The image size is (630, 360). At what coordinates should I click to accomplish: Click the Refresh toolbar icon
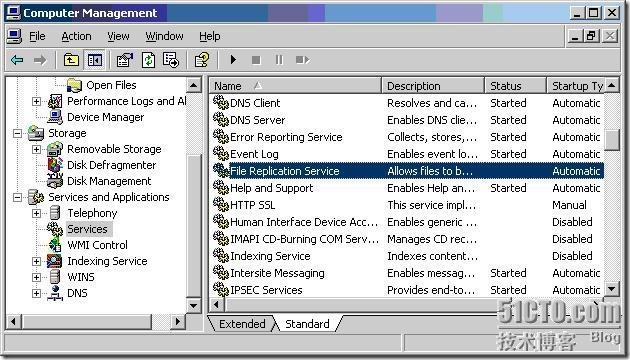[148, 60]
